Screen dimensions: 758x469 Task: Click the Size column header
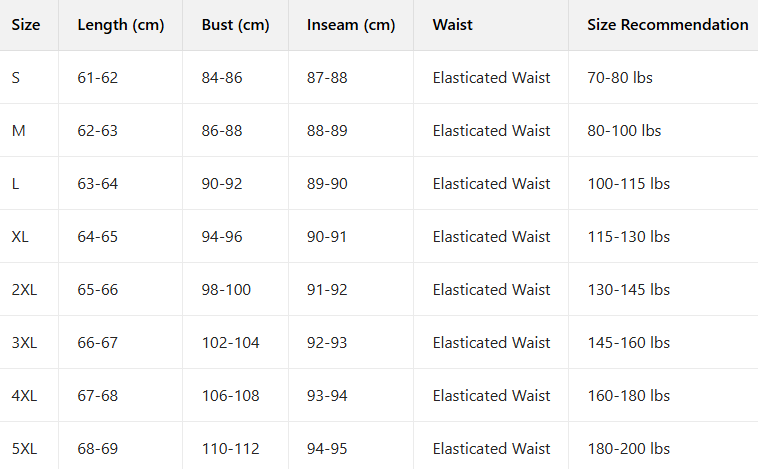tap(26, 25)
